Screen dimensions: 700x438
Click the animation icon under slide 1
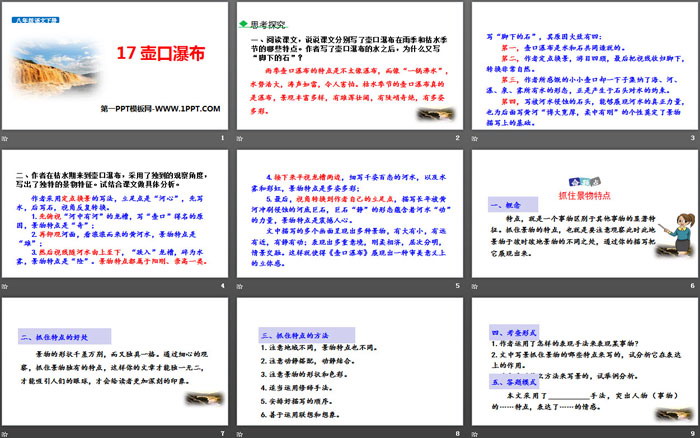click(8, 137)
